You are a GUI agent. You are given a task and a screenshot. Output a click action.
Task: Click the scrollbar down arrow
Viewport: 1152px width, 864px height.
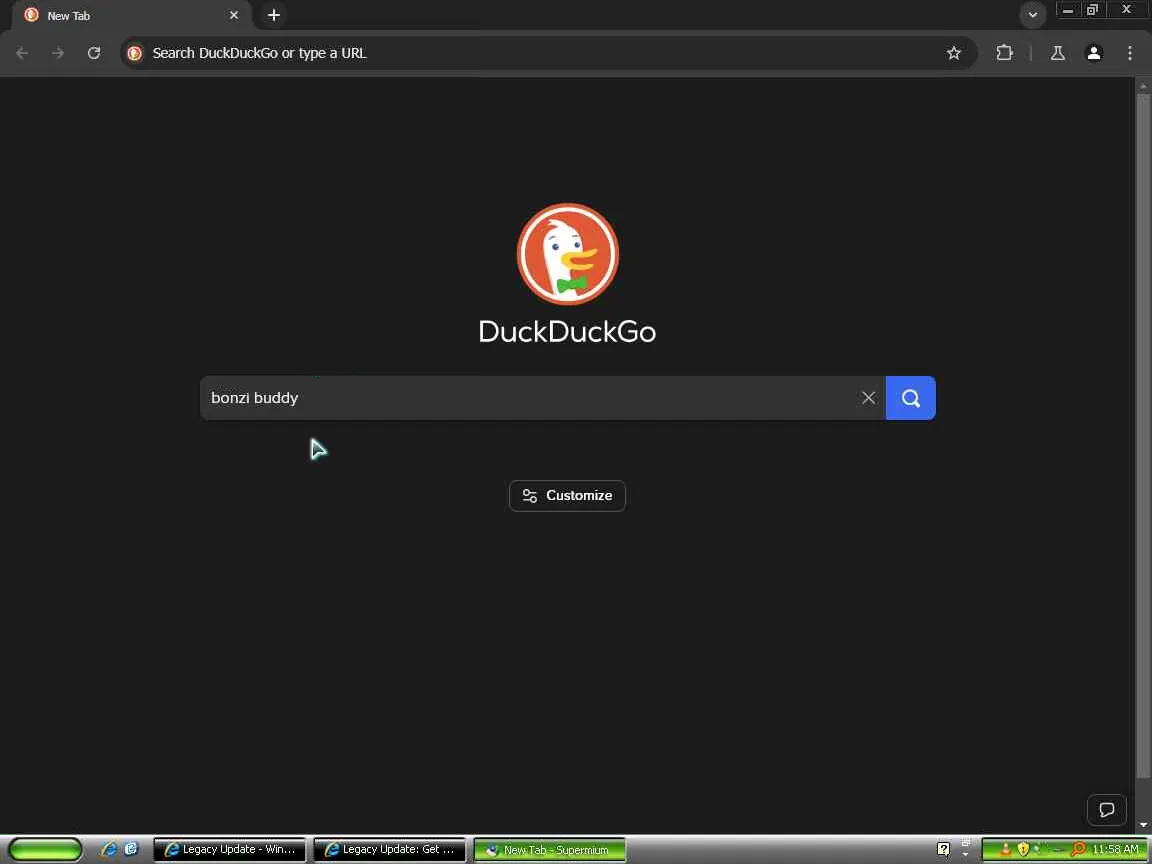click(1143, 826)
